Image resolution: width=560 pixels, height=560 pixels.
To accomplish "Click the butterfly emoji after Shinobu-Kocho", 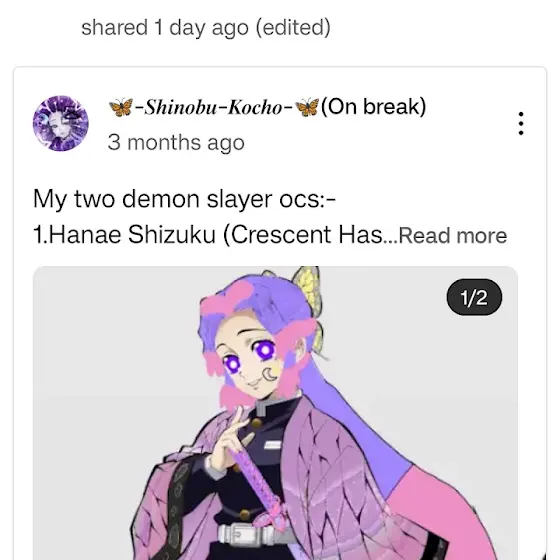I will pos(307,107).
